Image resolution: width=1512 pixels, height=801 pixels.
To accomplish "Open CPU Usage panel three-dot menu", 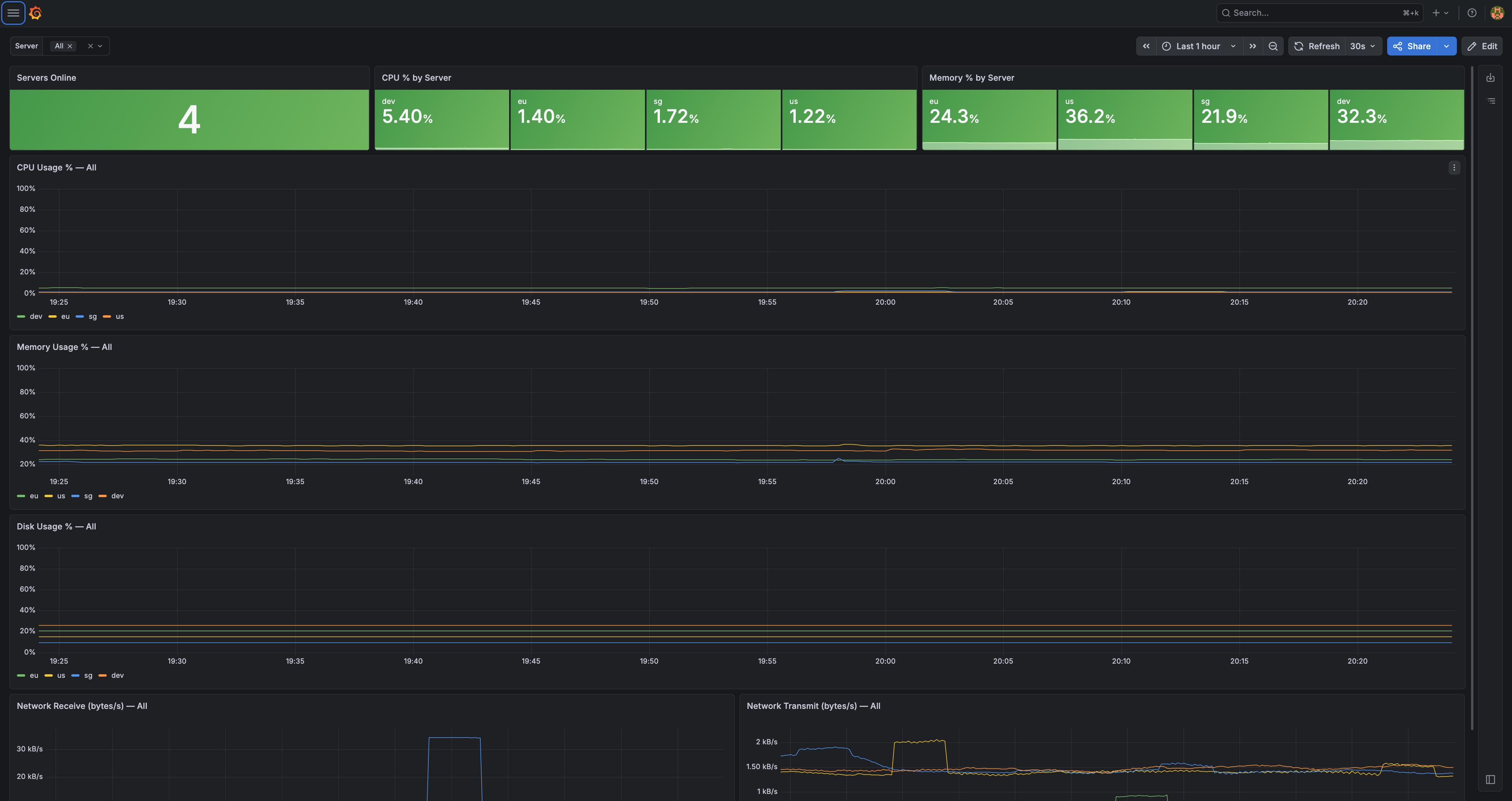I will click(1454, 168).
